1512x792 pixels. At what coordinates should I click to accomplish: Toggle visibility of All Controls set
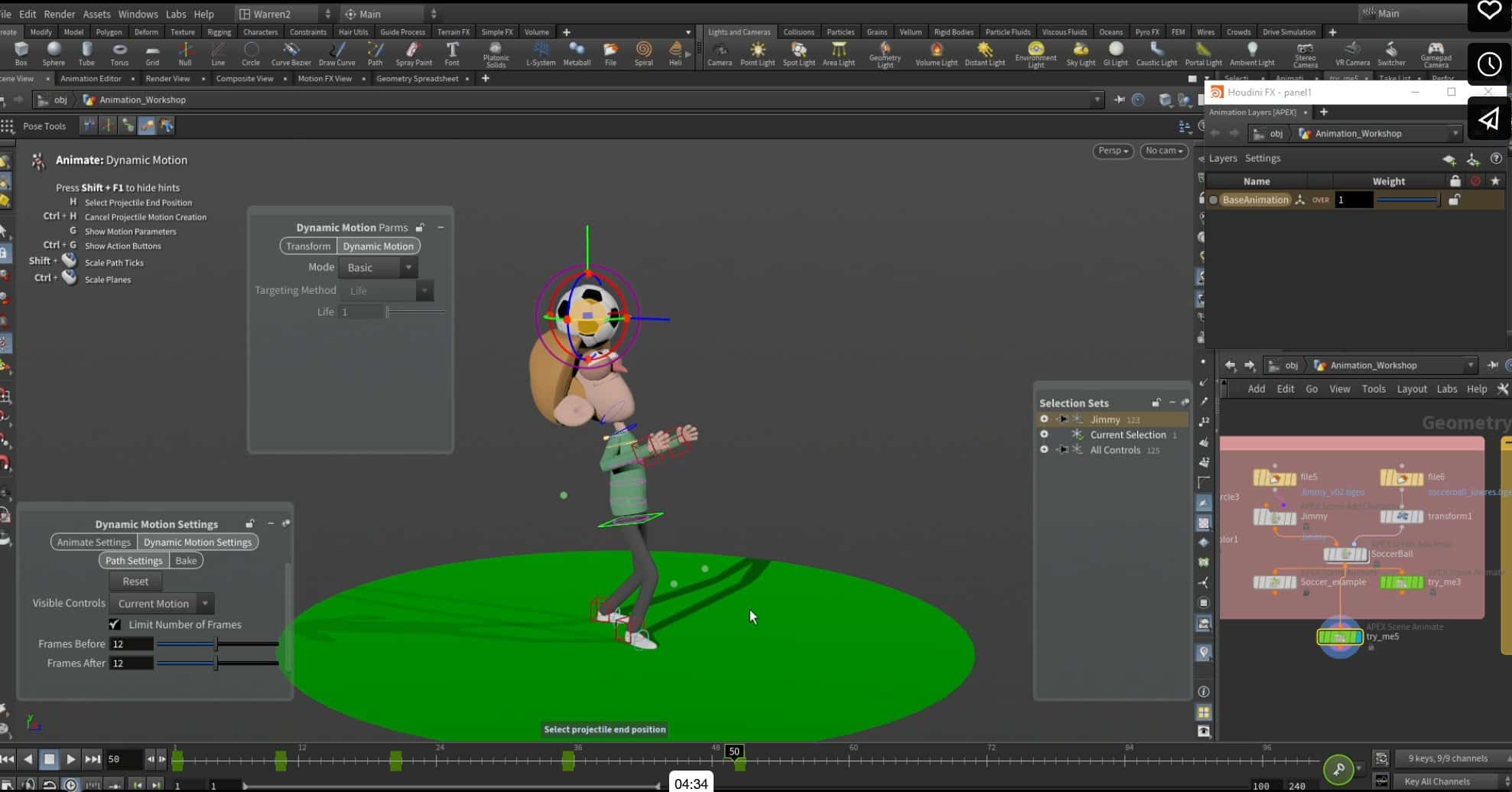[1044, 450]
